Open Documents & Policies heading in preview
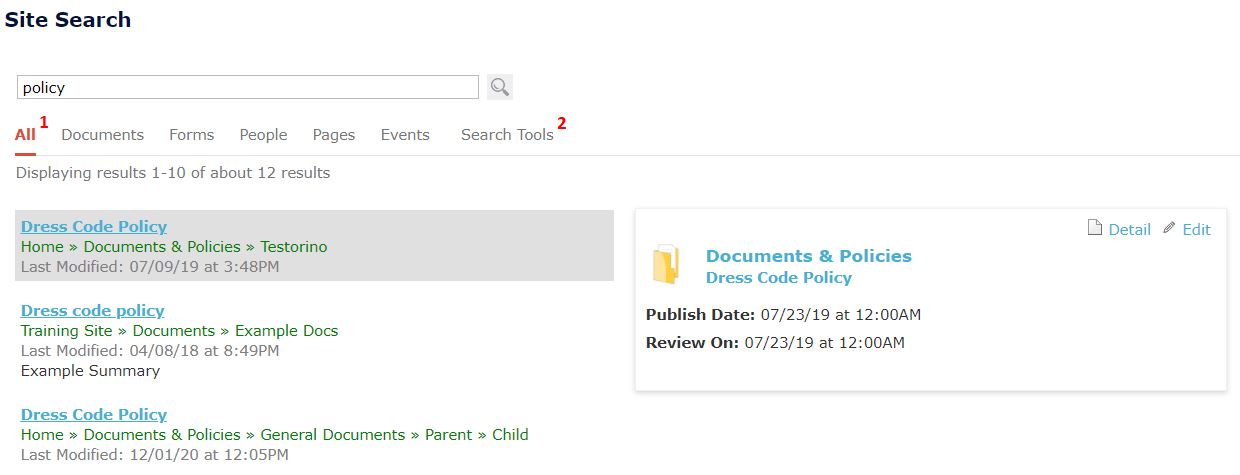 [x=809, y=256]
